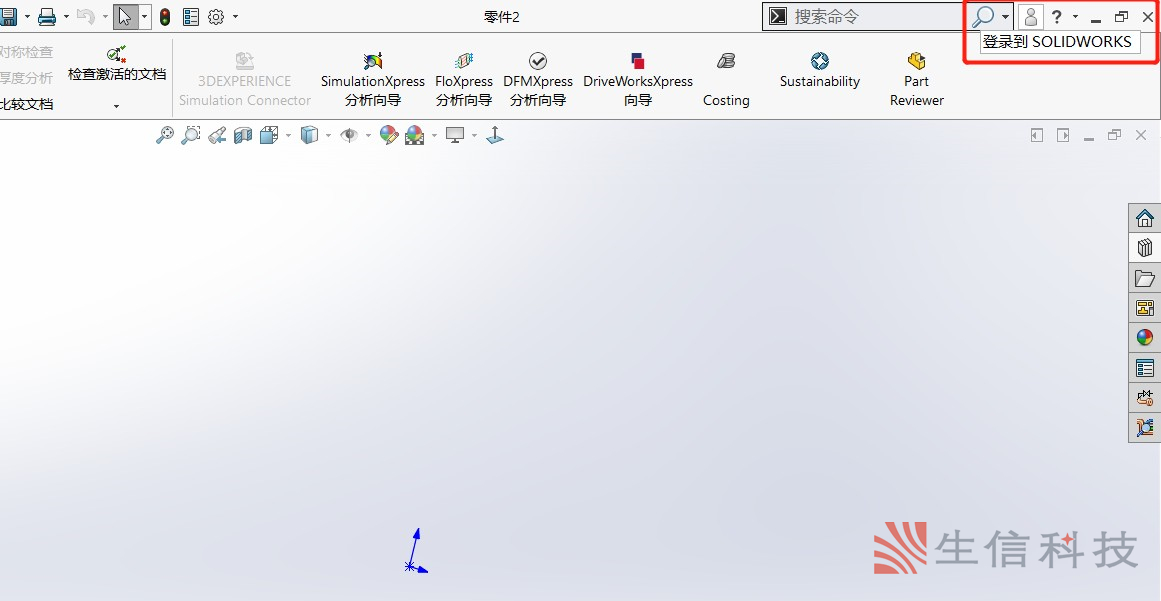Open the View Palette task pane tab

(x=1145, y=308)
